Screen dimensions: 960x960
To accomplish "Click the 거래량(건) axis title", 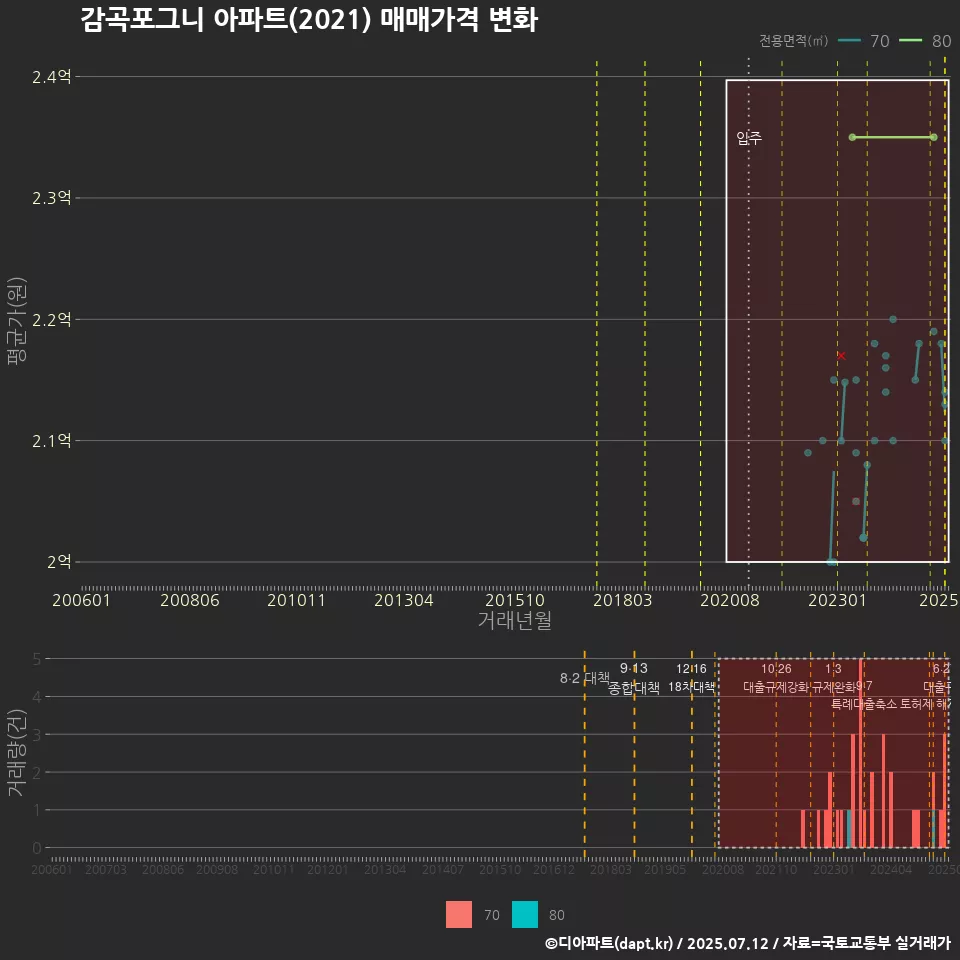I will coord(17,752).
